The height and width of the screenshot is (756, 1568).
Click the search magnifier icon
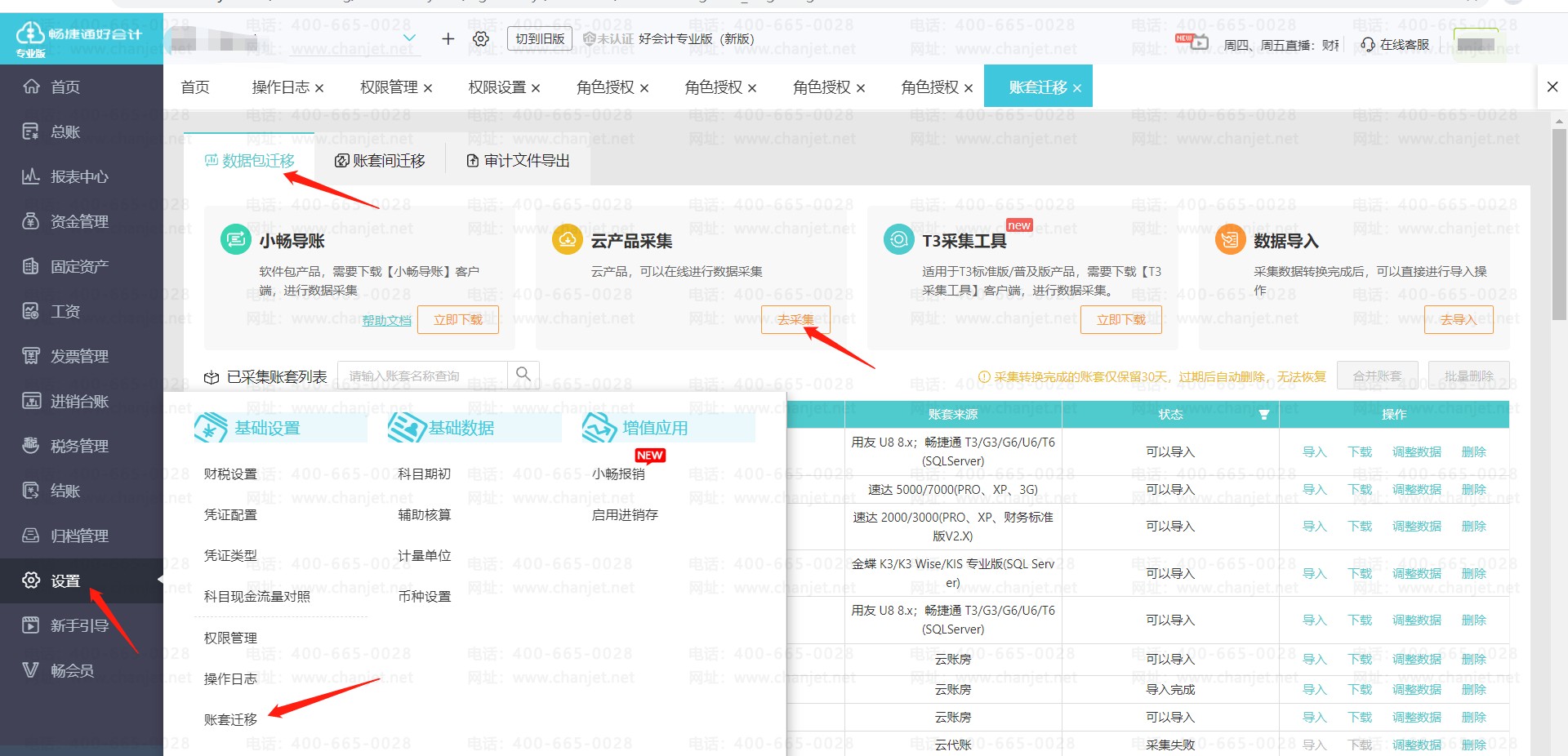pyautogui.click(x=523, y=375)
